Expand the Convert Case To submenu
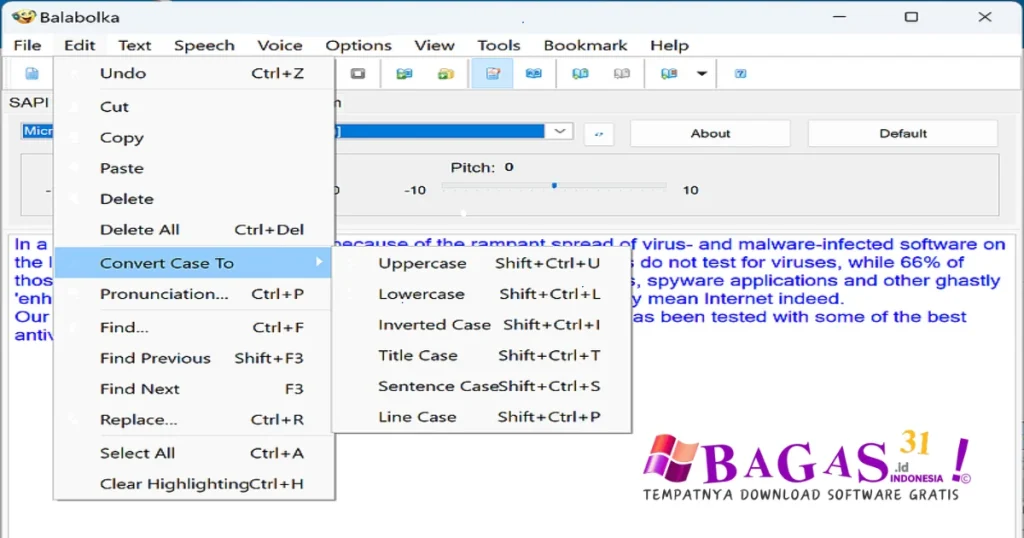 (x=193, y=263)
